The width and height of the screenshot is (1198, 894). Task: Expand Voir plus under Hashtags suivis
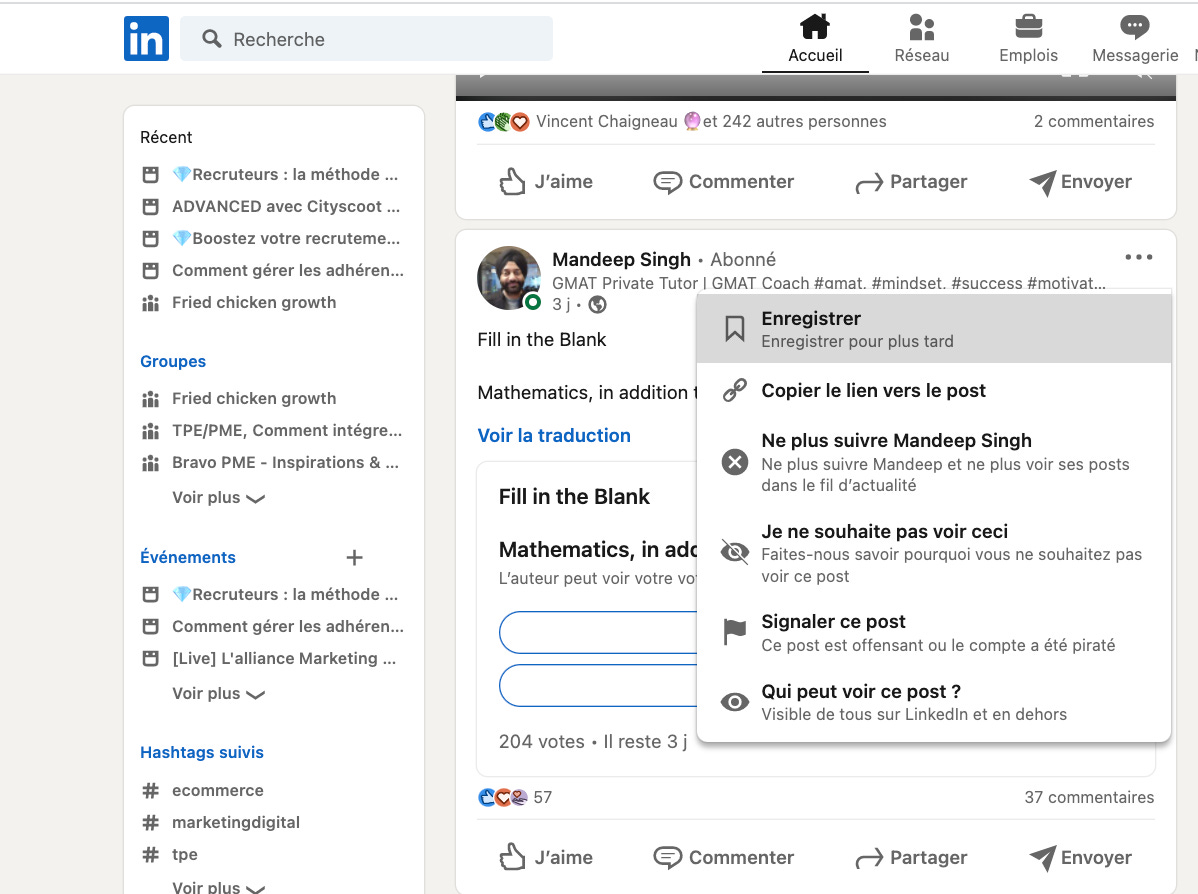pyautogui.click(x=219, y=886)
